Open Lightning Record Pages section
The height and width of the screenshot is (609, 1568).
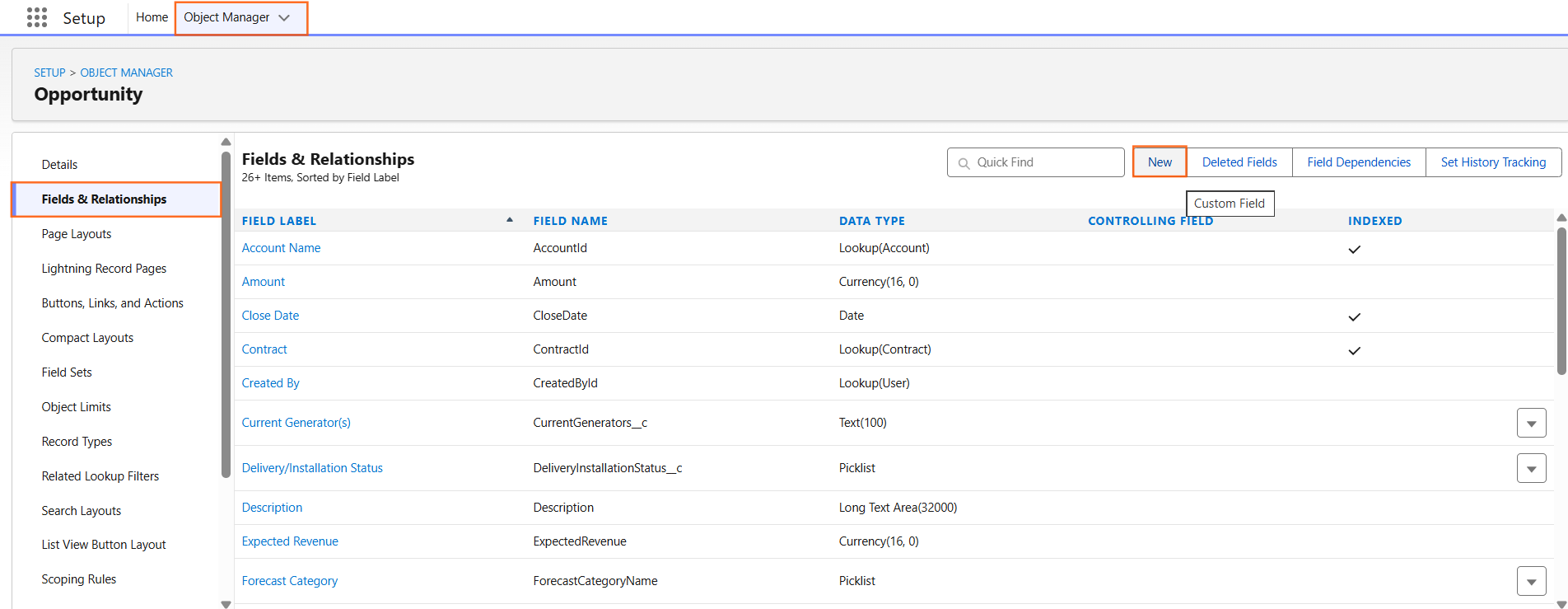coord(104,269)
